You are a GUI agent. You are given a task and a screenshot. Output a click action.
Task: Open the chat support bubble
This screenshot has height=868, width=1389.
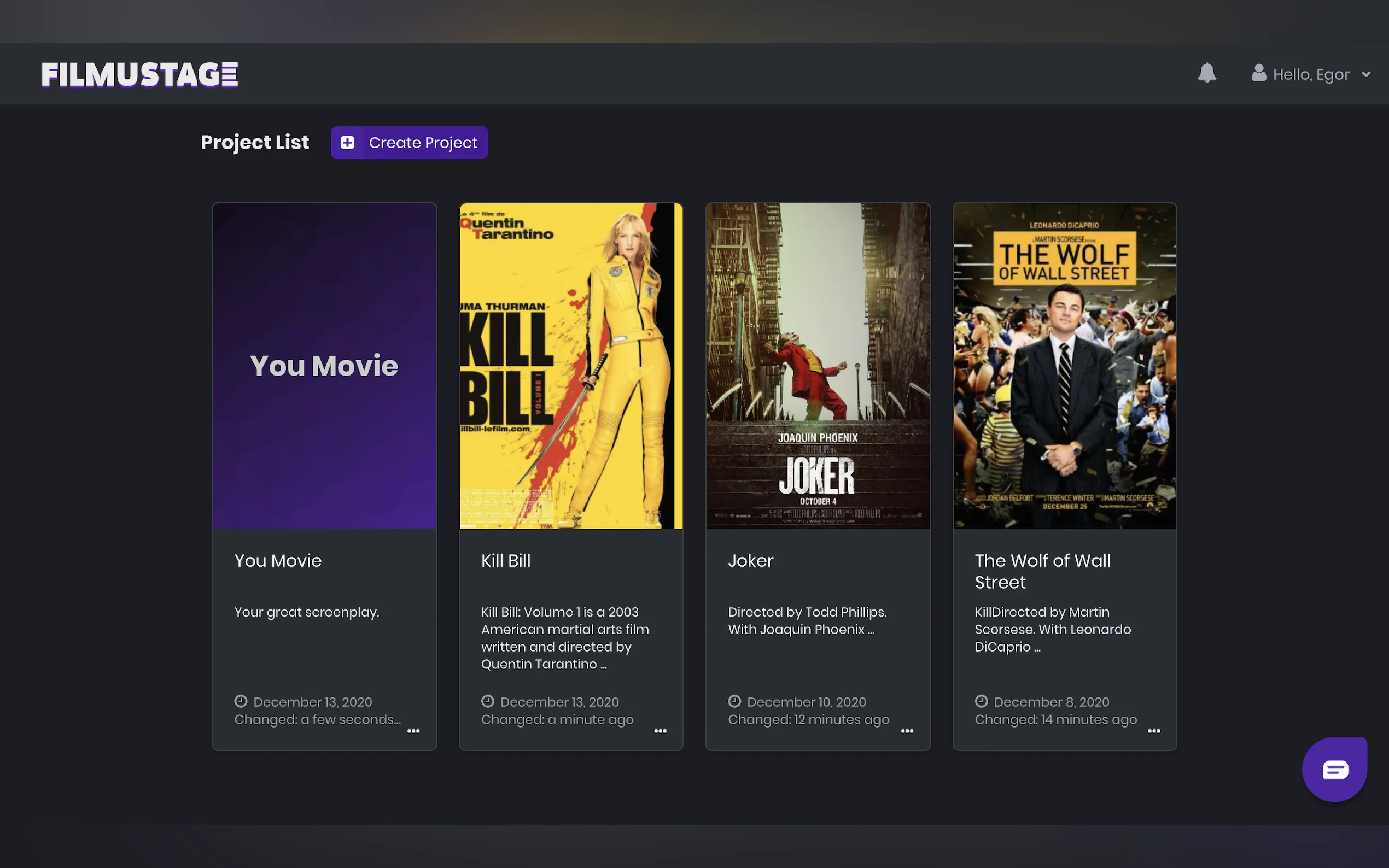tap(1335, 769)
